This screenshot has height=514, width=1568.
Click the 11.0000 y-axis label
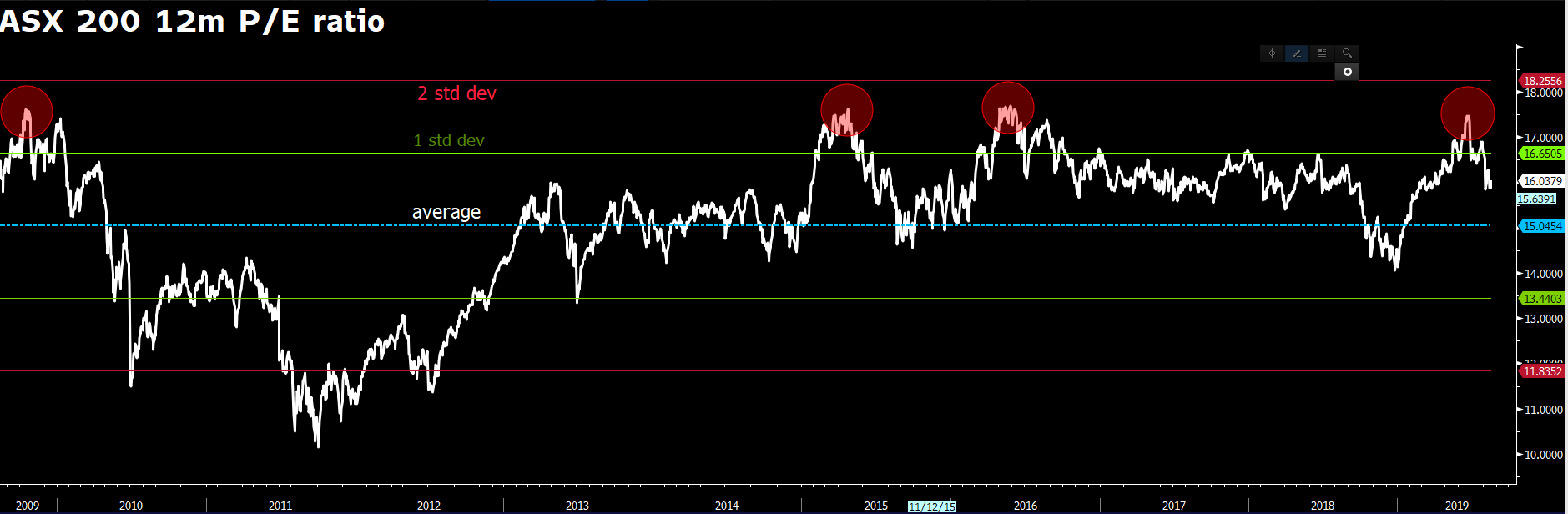pos(1544,410)
